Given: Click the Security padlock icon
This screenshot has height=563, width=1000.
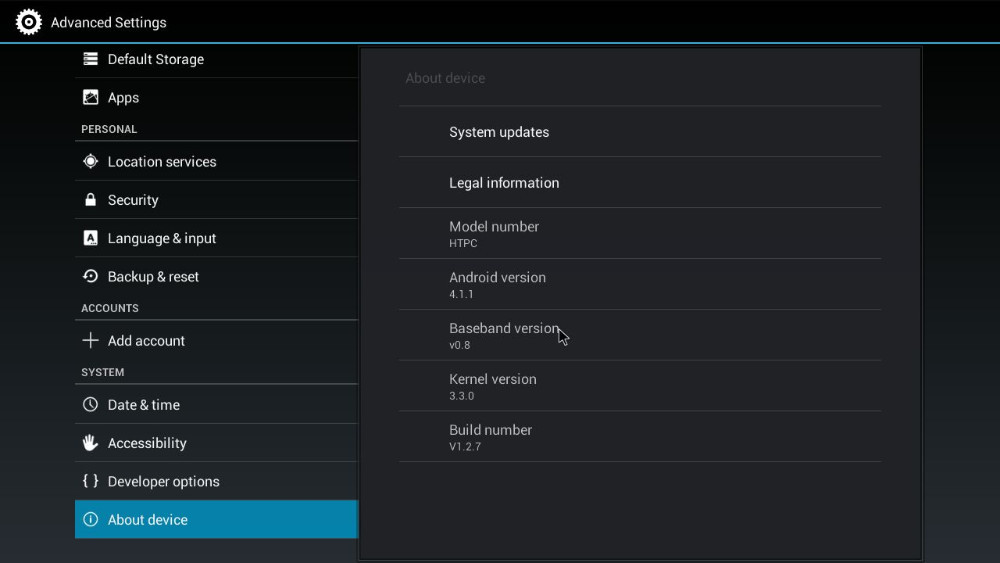Looking at the screenshot, I should pos(91,200).
